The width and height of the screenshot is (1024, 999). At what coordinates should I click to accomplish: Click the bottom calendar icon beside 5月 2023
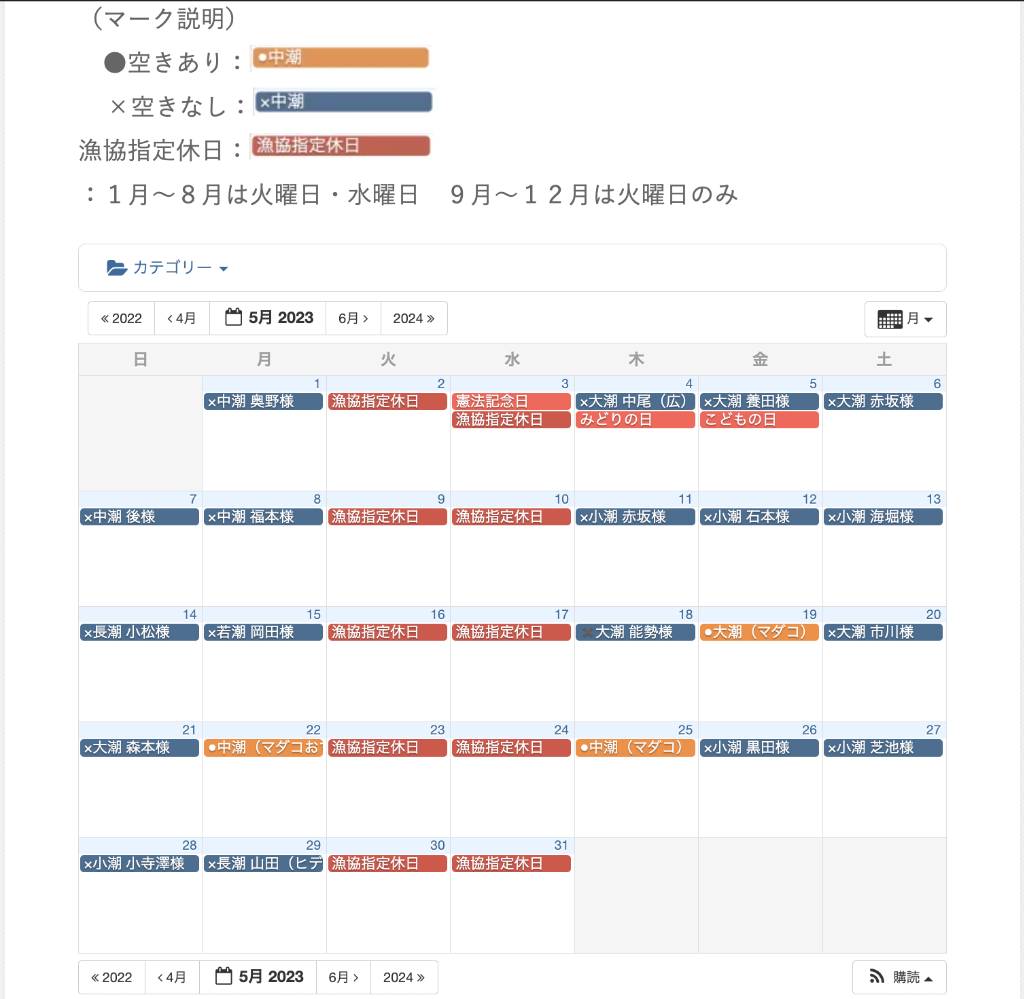tap(224, 977)
